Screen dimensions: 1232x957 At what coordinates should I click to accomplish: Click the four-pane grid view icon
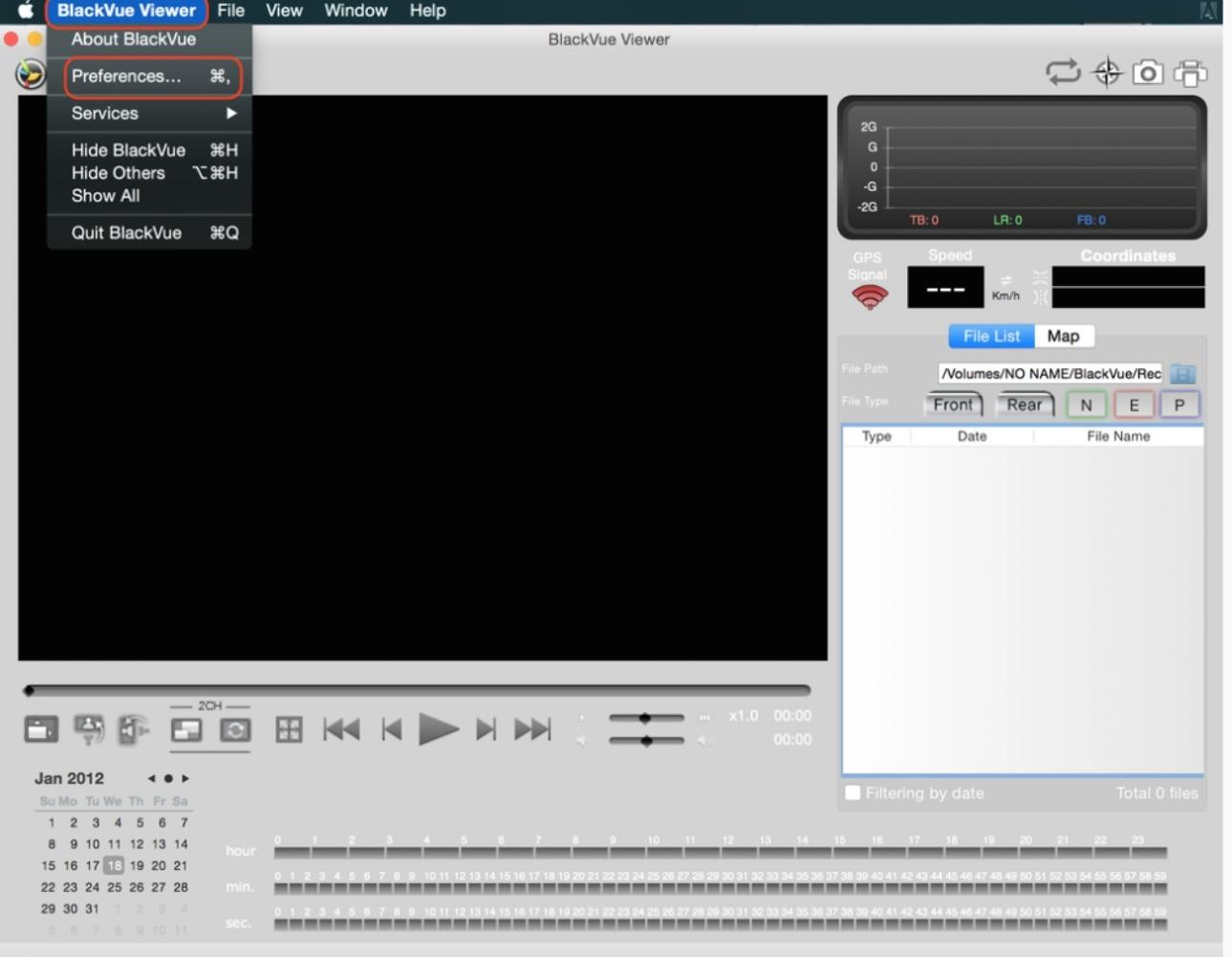[x=289, y=730]
